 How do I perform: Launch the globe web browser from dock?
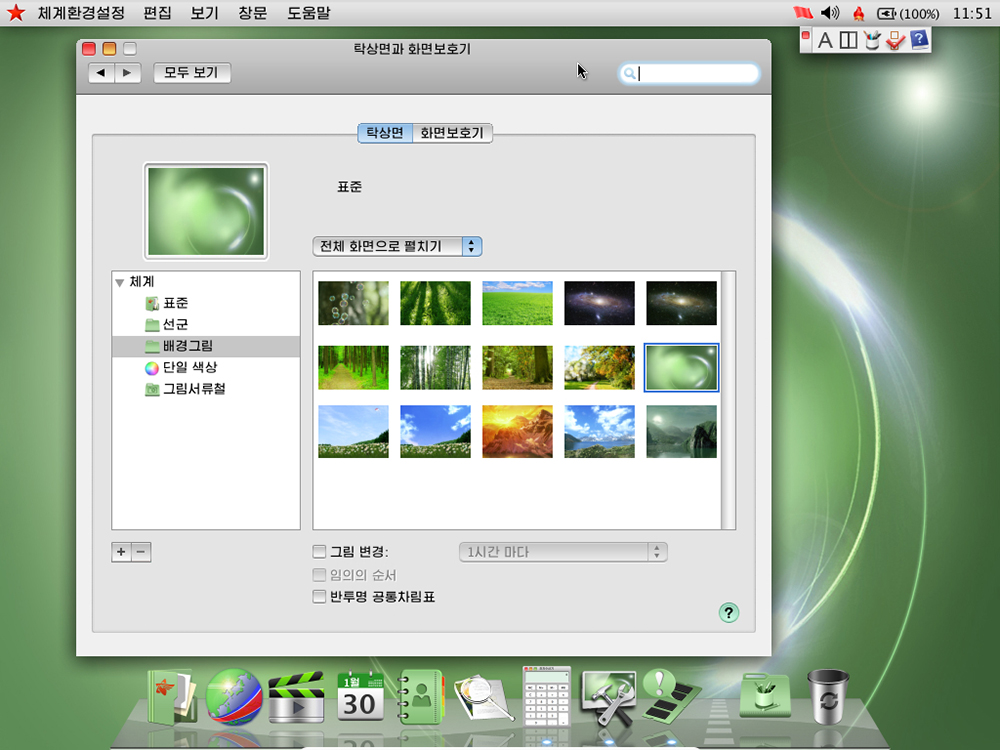point(233,697)
